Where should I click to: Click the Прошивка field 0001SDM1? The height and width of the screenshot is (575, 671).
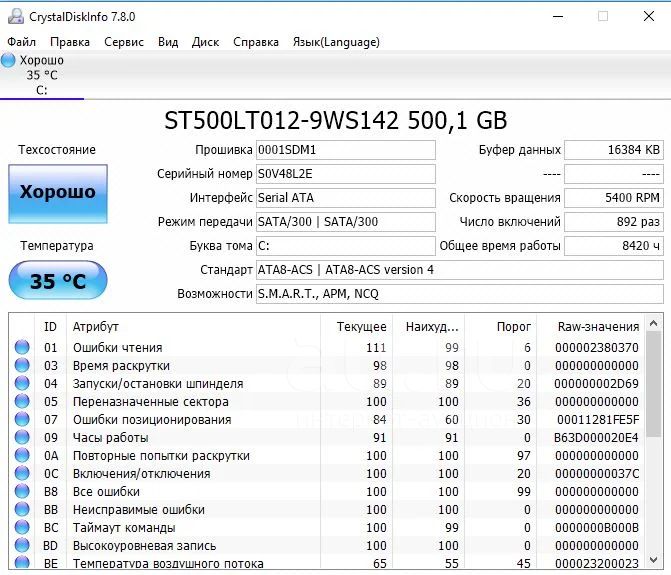tap(346, 150)
